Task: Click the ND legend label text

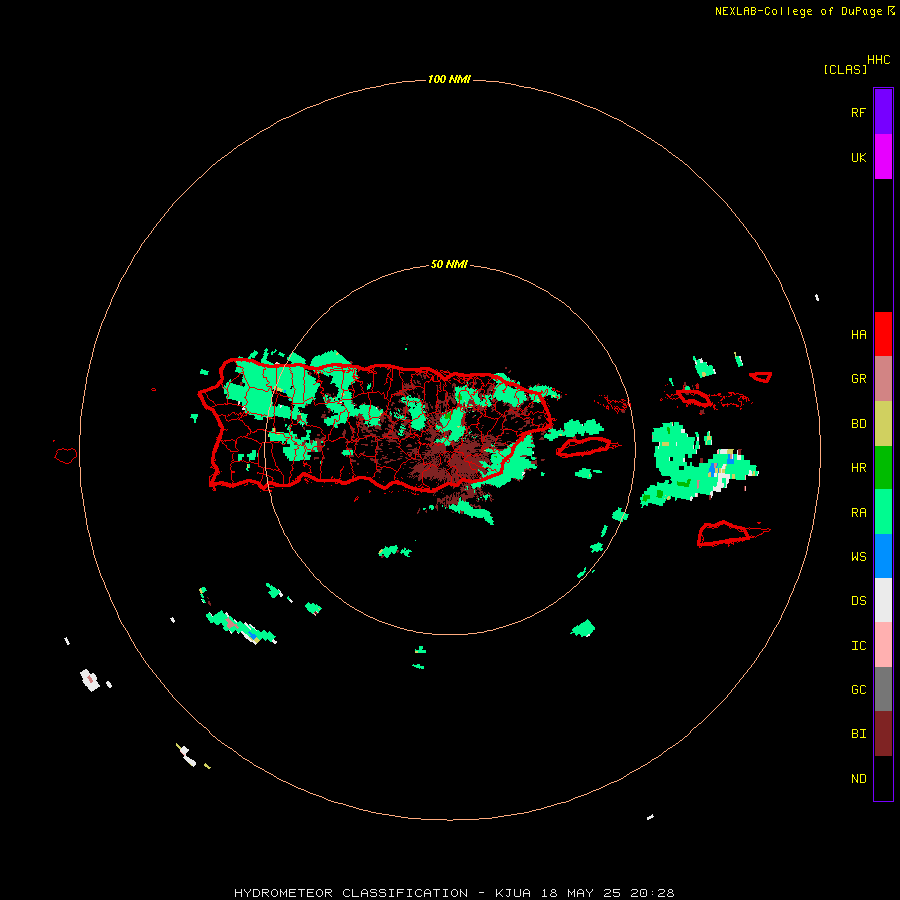Action: pos(858,779)
